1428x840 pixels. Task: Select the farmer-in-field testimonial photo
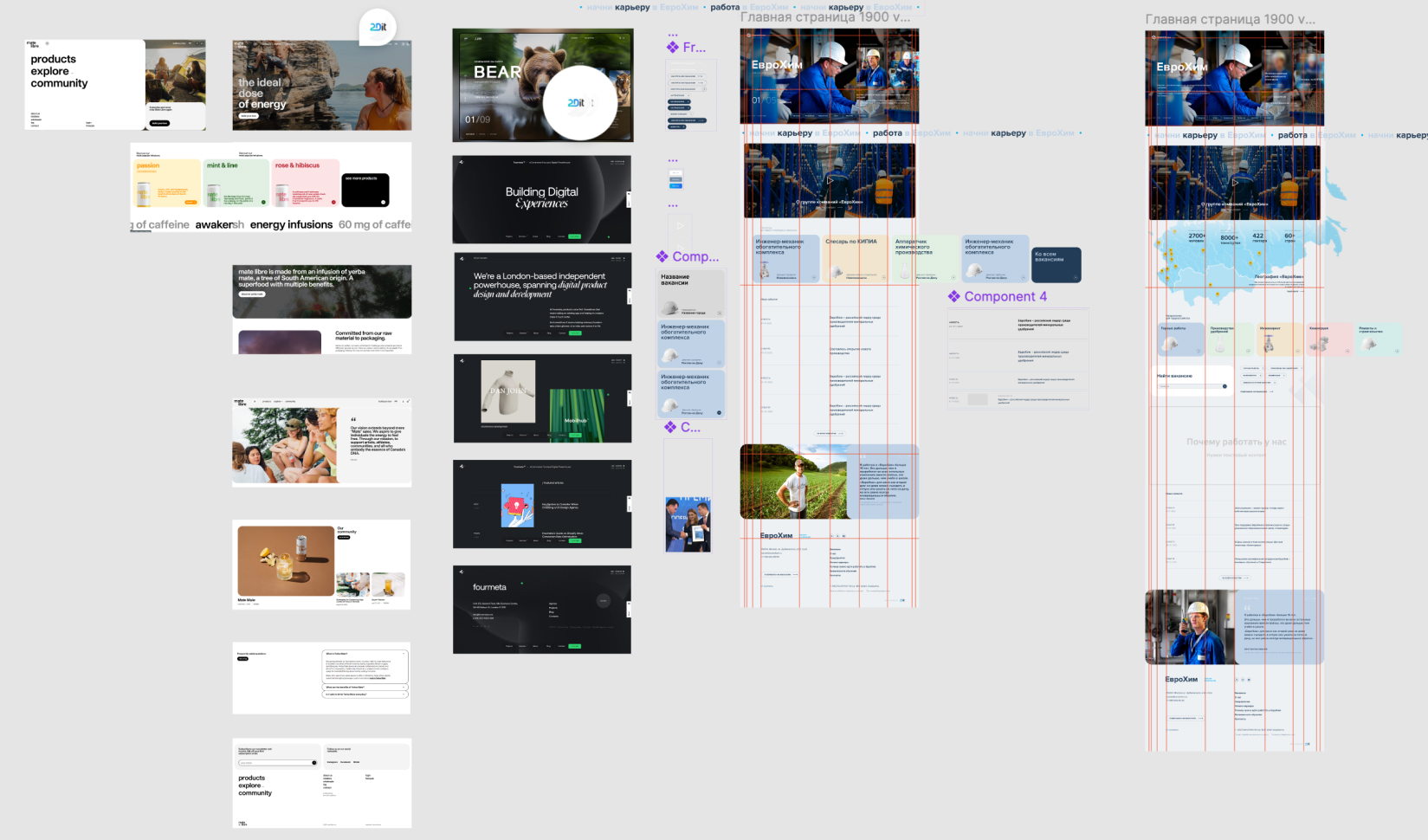tap(794, 481)
